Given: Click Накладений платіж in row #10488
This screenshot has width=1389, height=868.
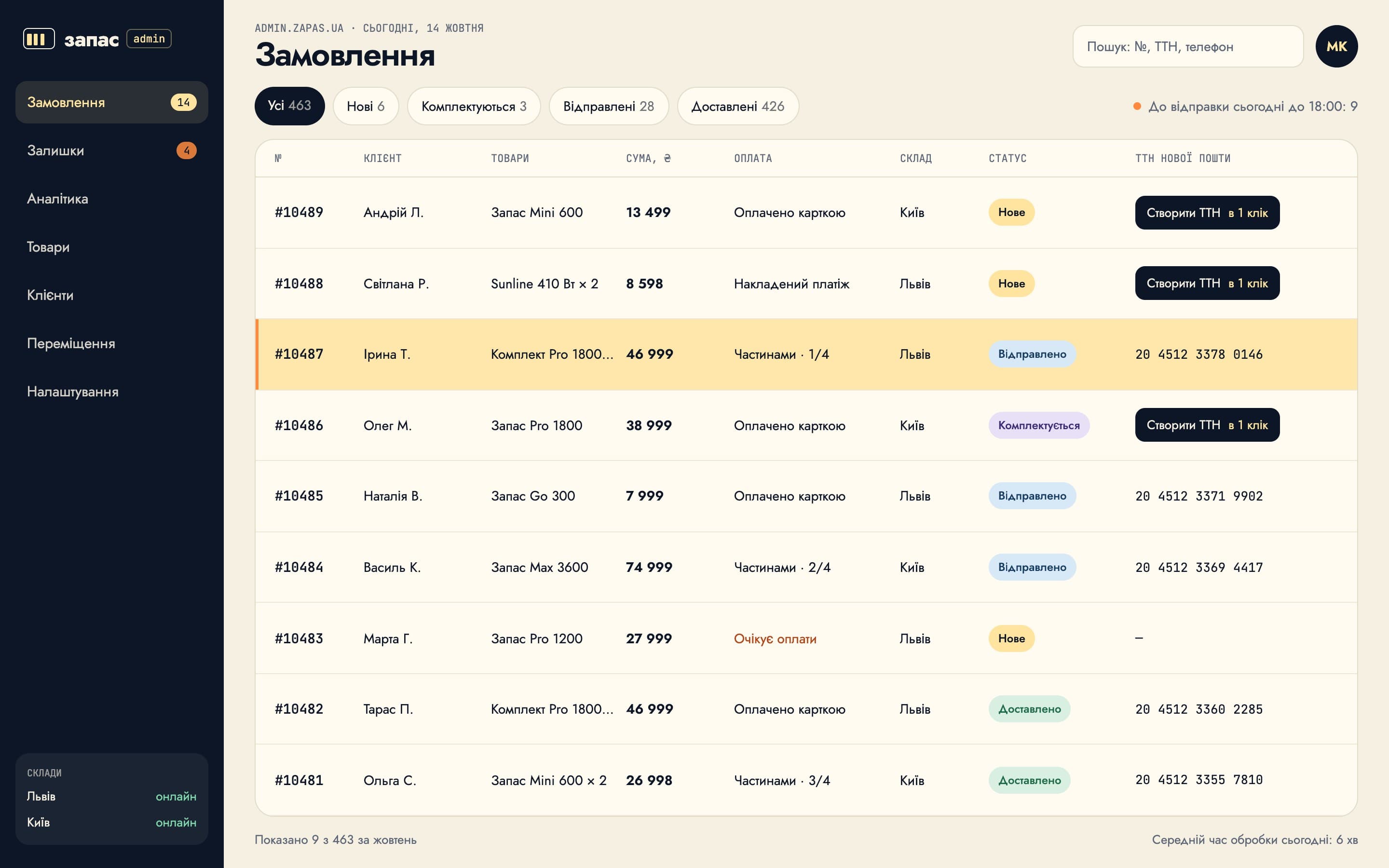Looking at the screenshot, I should pyautogui.click(x=791, y=284).
